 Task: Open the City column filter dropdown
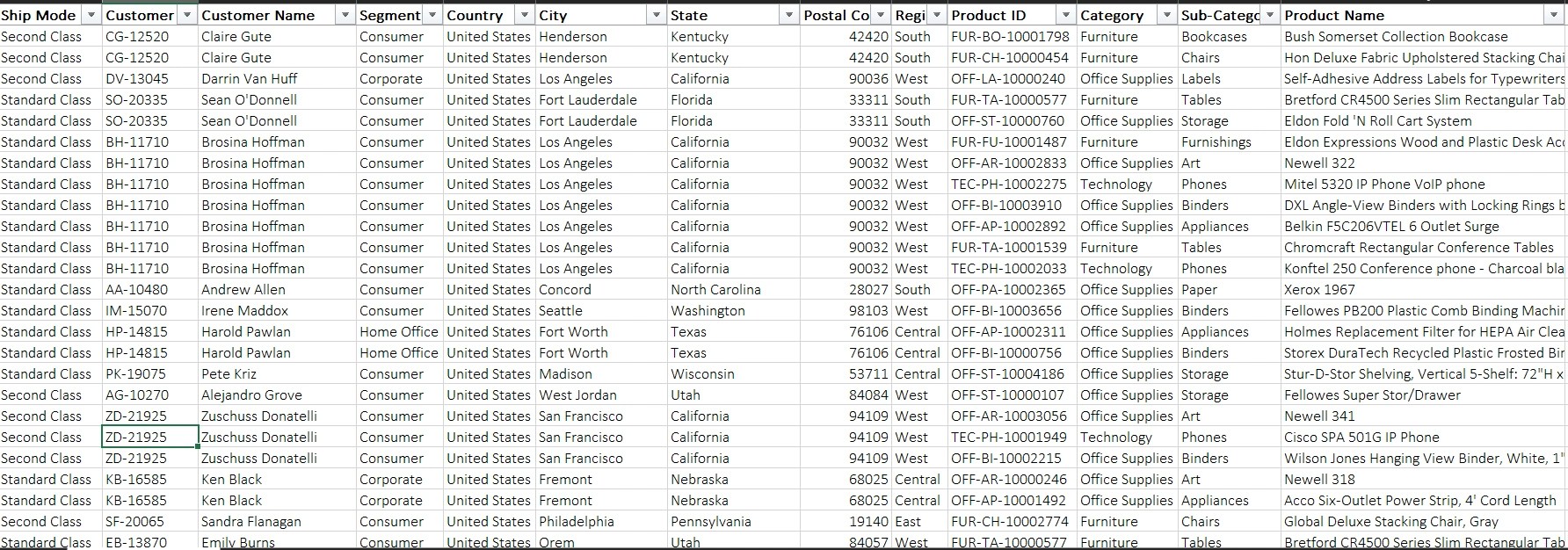pyautogui.click(x=656, y=16)
